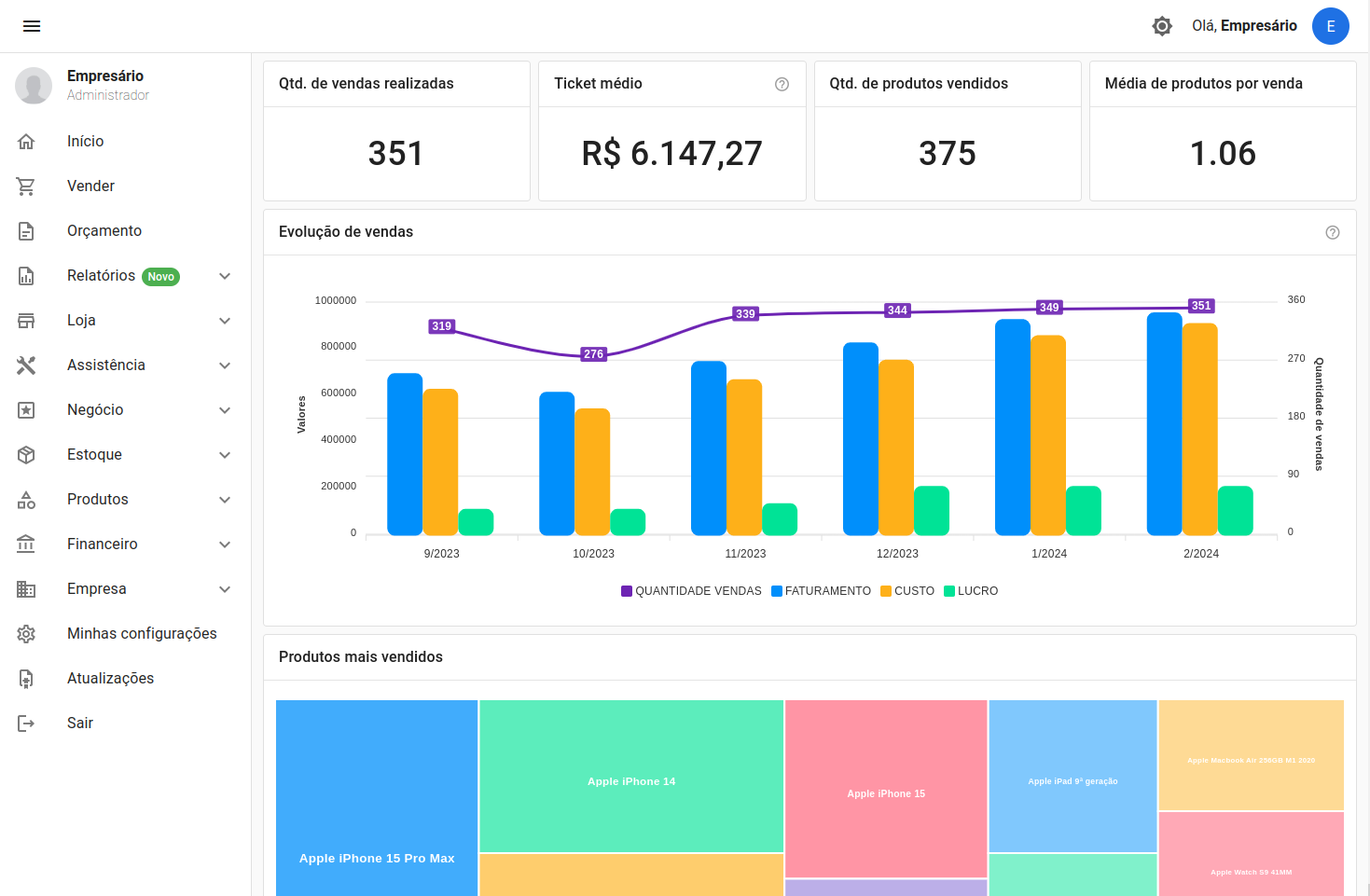Click the blue user avatar E
1370x896 pixels.
point(1330,26)
